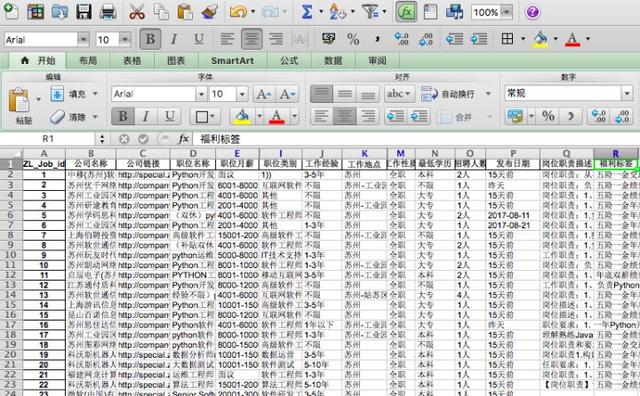Cut selection with the scissors icon

coord(137,11)
